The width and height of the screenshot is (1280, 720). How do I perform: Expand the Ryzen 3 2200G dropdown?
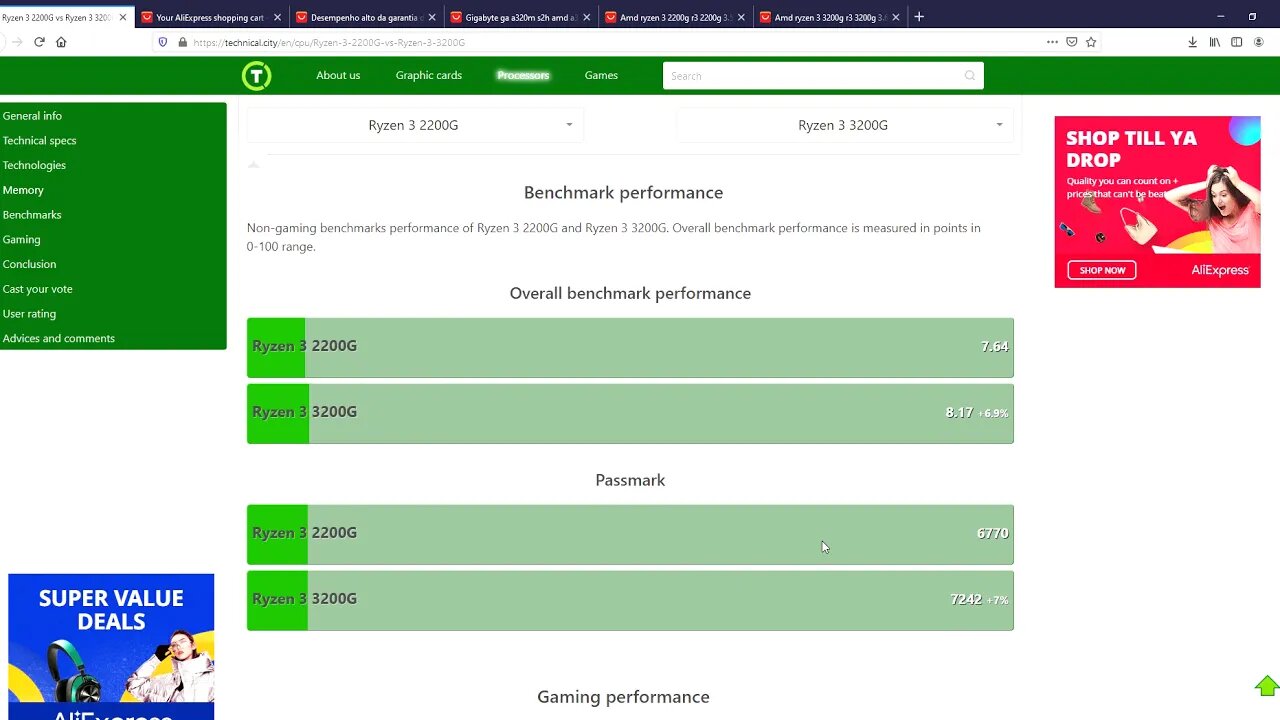415,125
